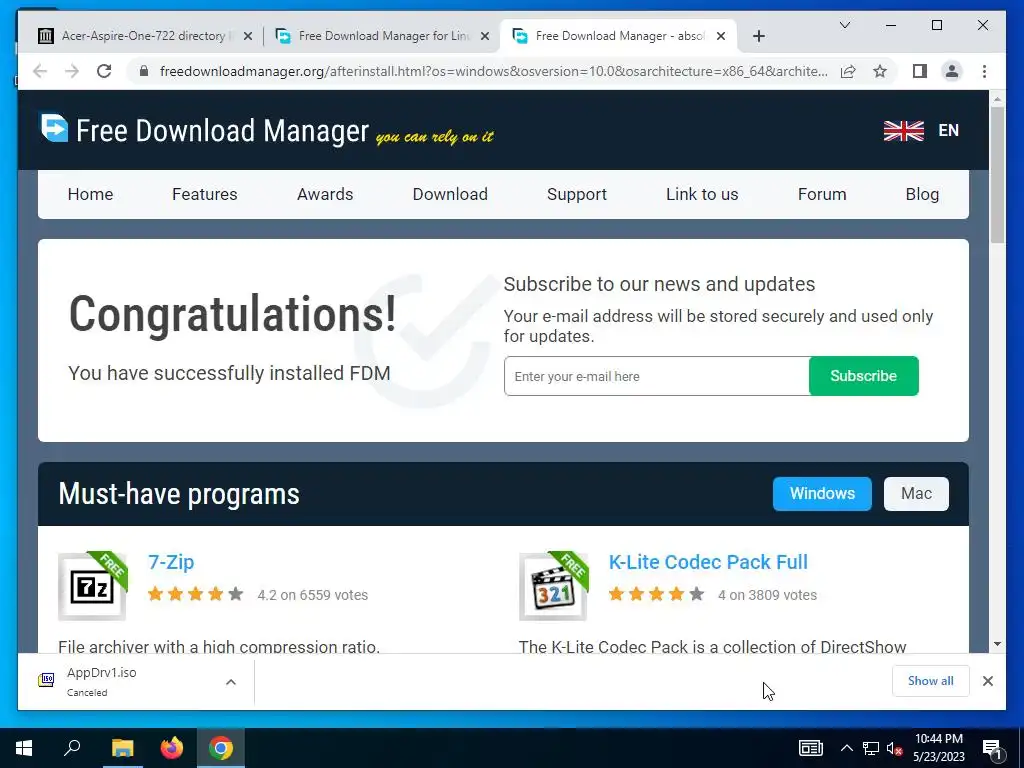Image resolution: width=1024 pixels, height=768 pixels.
Task: Click the address bar URL
Action: click(x=493, y=71)
